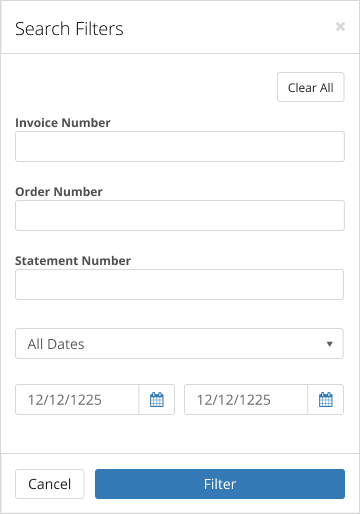Close the Search Filters dialog
Screen dimensions: 360x514
point(340,26)
